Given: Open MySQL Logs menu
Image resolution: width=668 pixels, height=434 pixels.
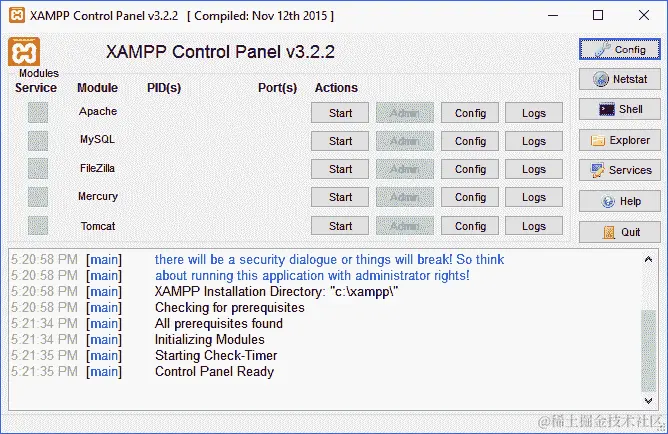Looking at the screenshot, I should point(534,141).
